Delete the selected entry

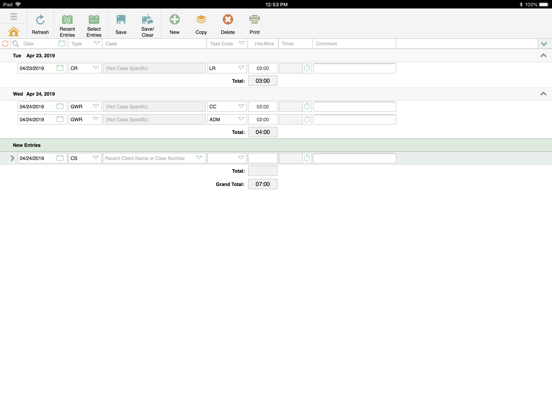(228, 24)
